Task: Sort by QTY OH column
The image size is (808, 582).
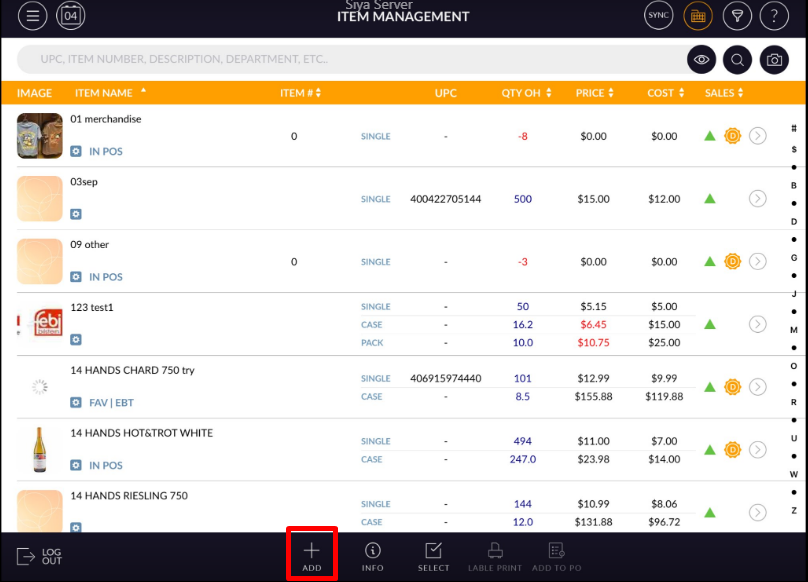Action: tap(521, 93)
